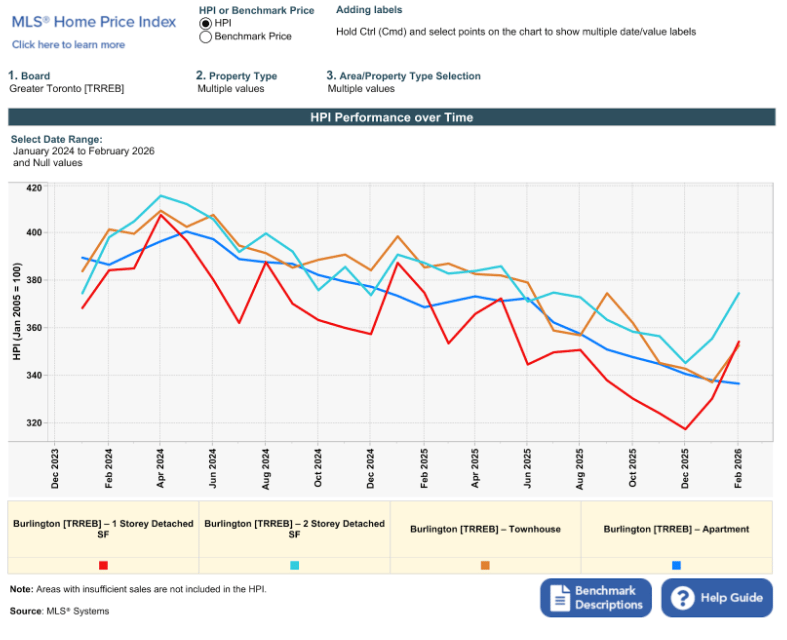Click the Benchmark Descriptions document icon
787x640 pixels.
559,598
